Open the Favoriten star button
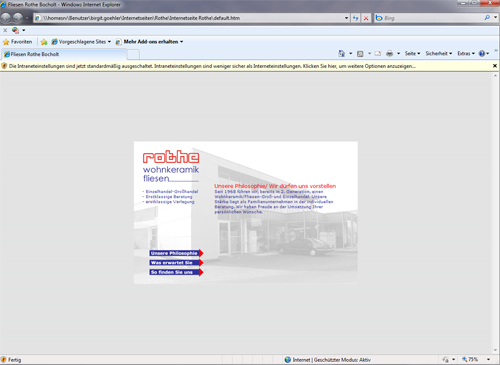This screenshot has height=365, width=500. point(18,42)
